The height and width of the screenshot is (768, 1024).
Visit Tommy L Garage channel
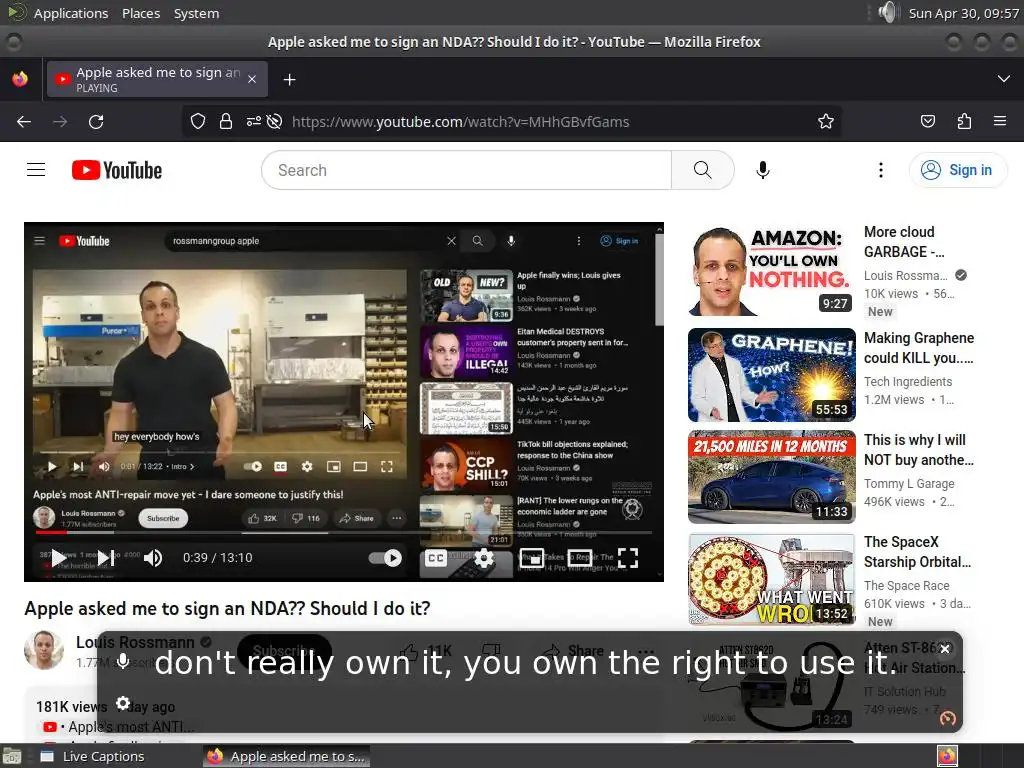(x=909, y=483)
